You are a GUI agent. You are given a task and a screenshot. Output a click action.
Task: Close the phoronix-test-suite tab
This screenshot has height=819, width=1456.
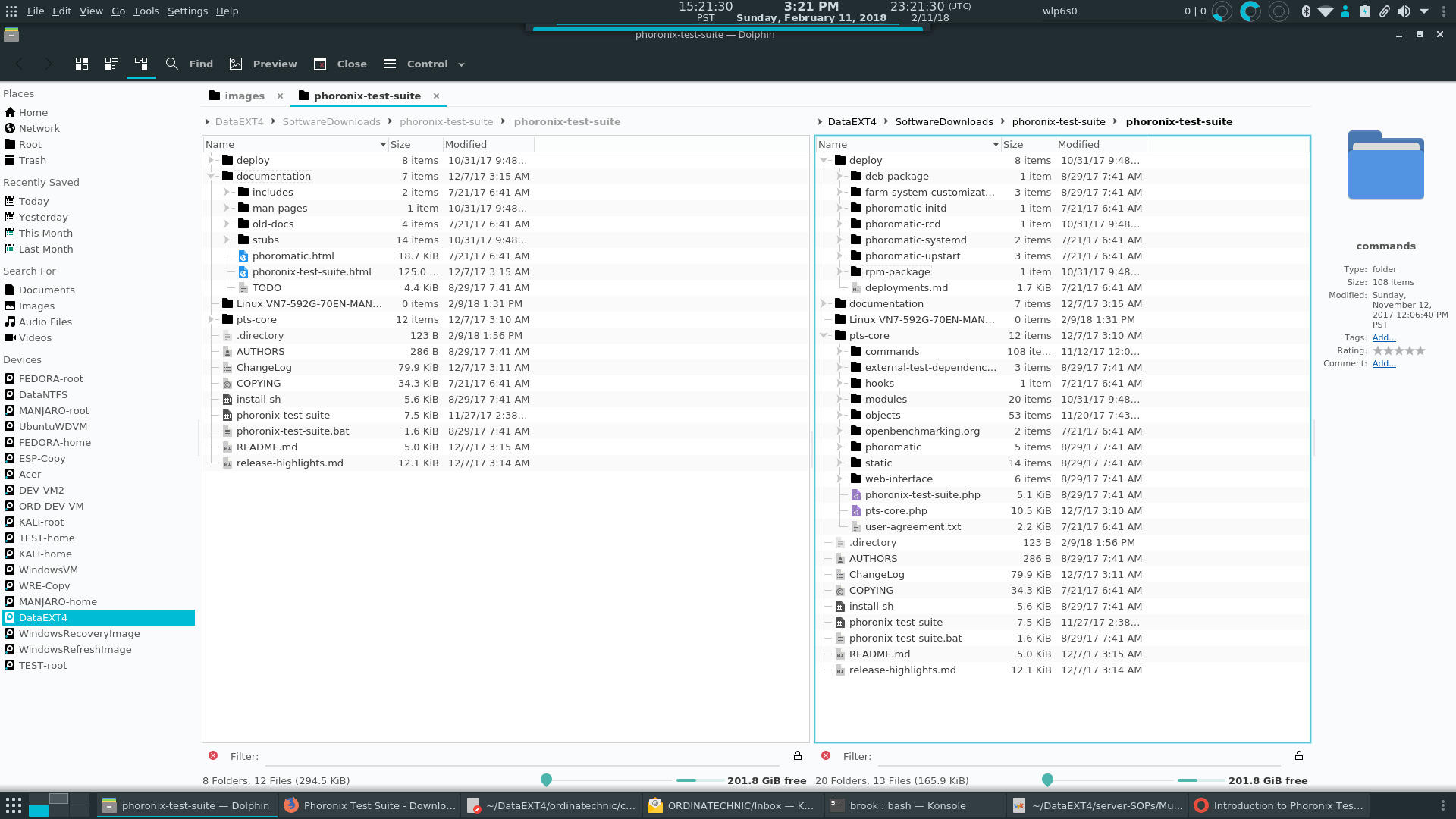point(436,96)
